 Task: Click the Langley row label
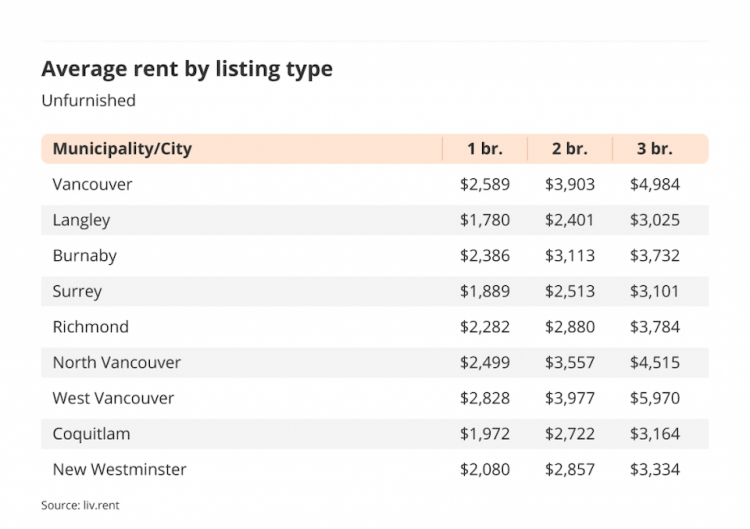click(x=81, y=220)
